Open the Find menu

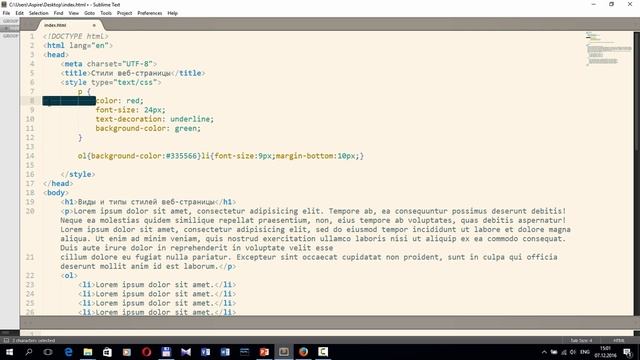click(x=58, y=13)
